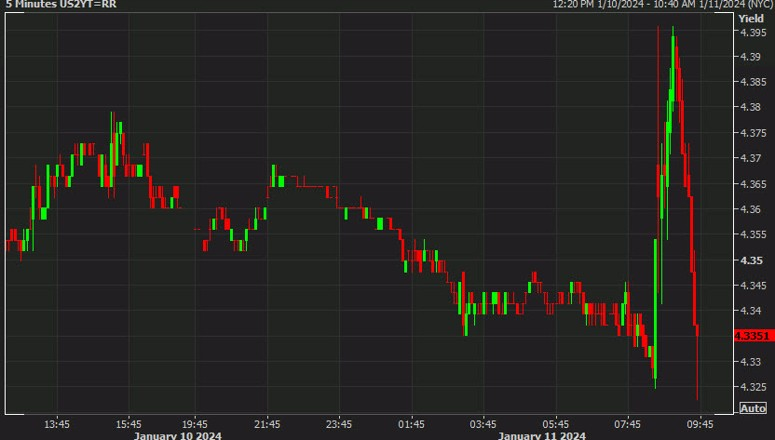Click the 15:45 time axis label
This screenshot has height=440, width=775.
point(129,424)
